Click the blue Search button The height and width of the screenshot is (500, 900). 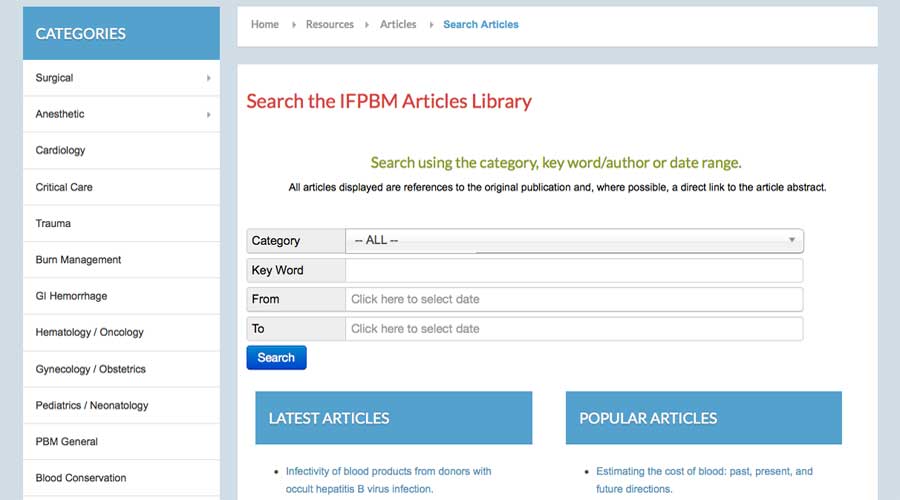pyautogui.click(x=276, y=358)
